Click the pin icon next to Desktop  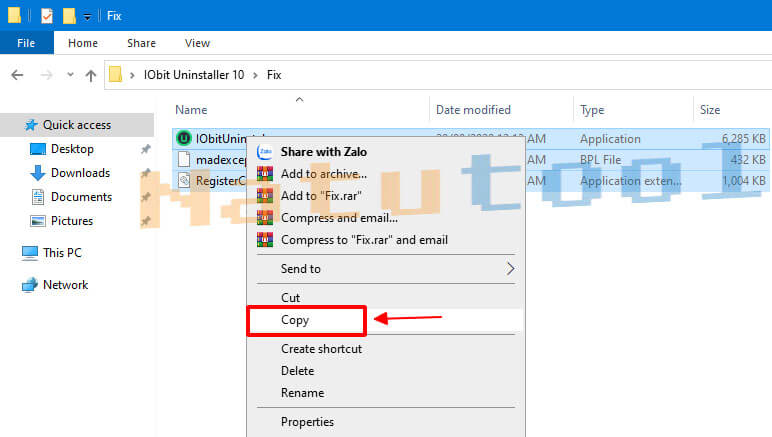tap(146, 149)
